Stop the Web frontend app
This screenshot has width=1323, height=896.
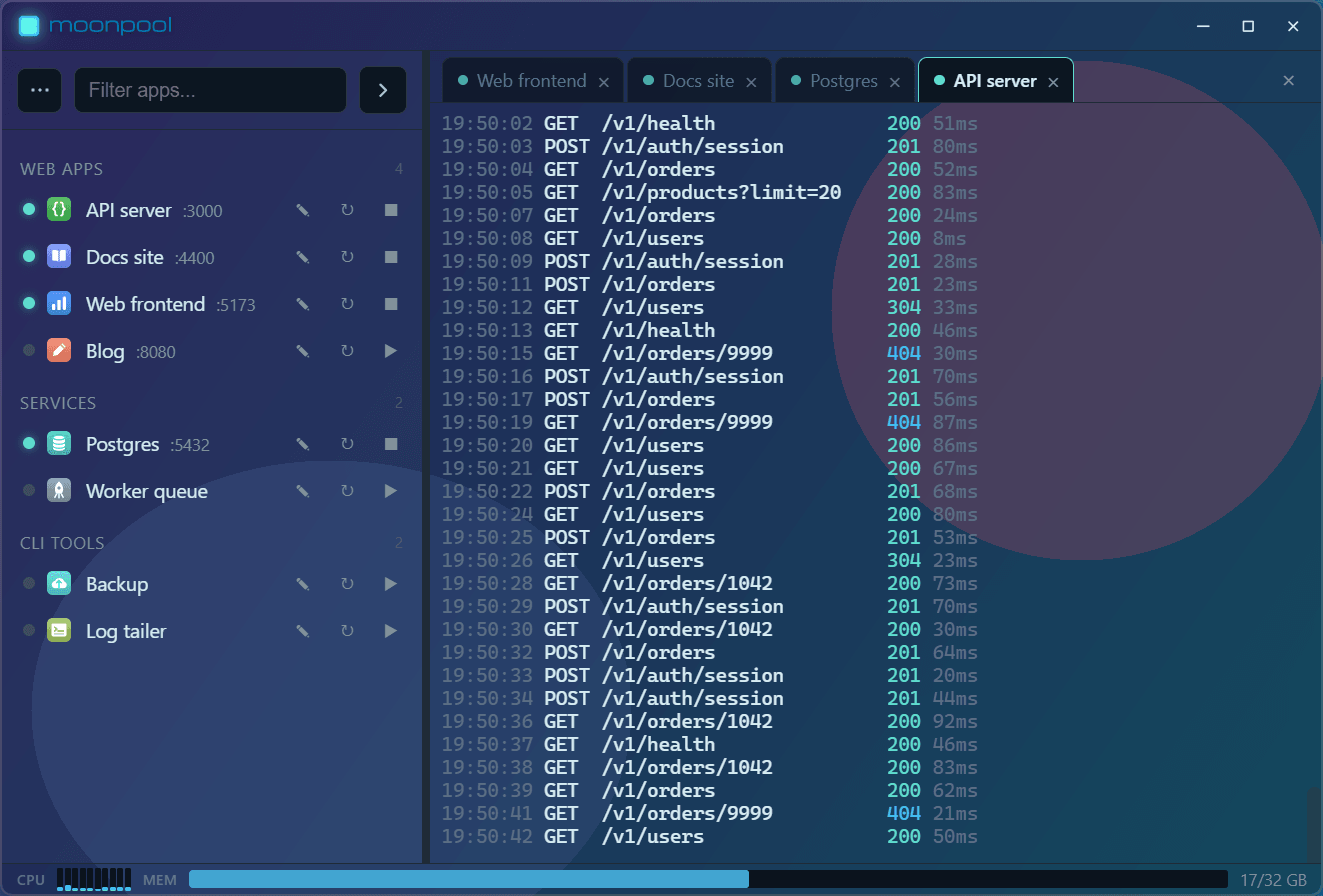[391, 304]
